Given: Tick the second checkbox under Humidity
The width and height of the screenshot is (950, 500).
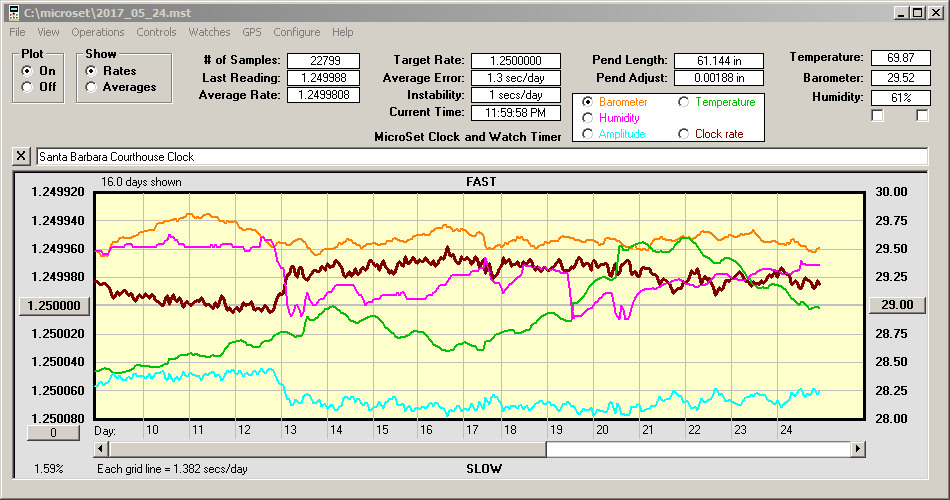Looking at the screenshot, I should (922, 115).
